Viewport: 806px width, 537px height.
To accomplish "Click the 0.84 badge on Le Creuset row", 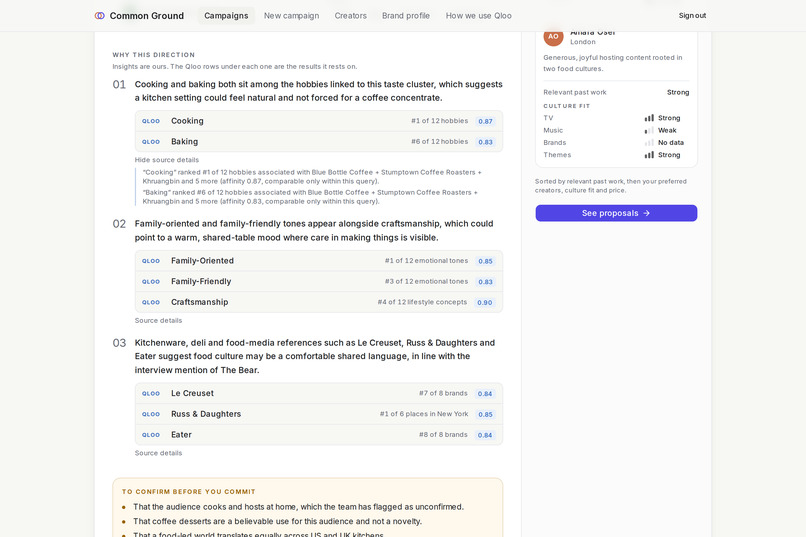I will pos(485,394).
